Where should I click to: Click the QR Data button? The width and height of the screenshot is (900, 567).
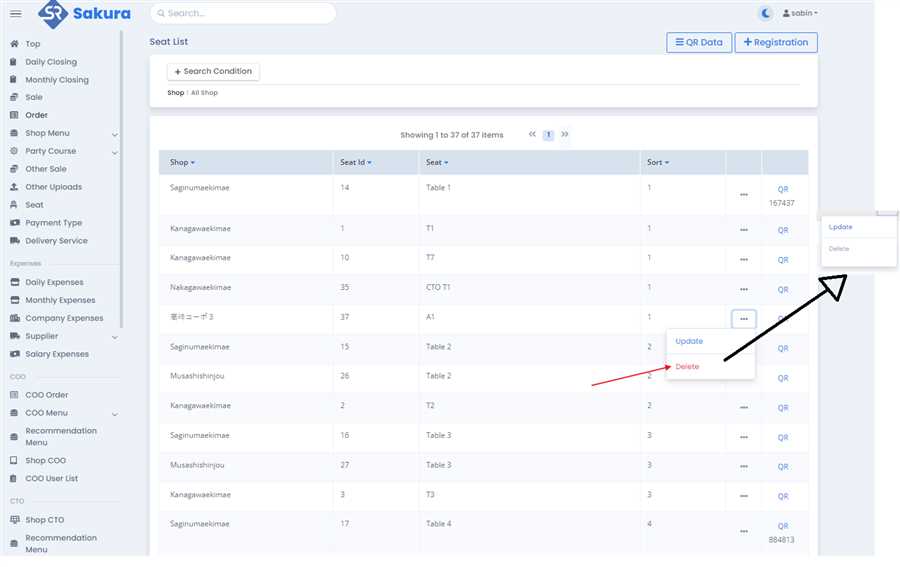[x=699, y=42]
